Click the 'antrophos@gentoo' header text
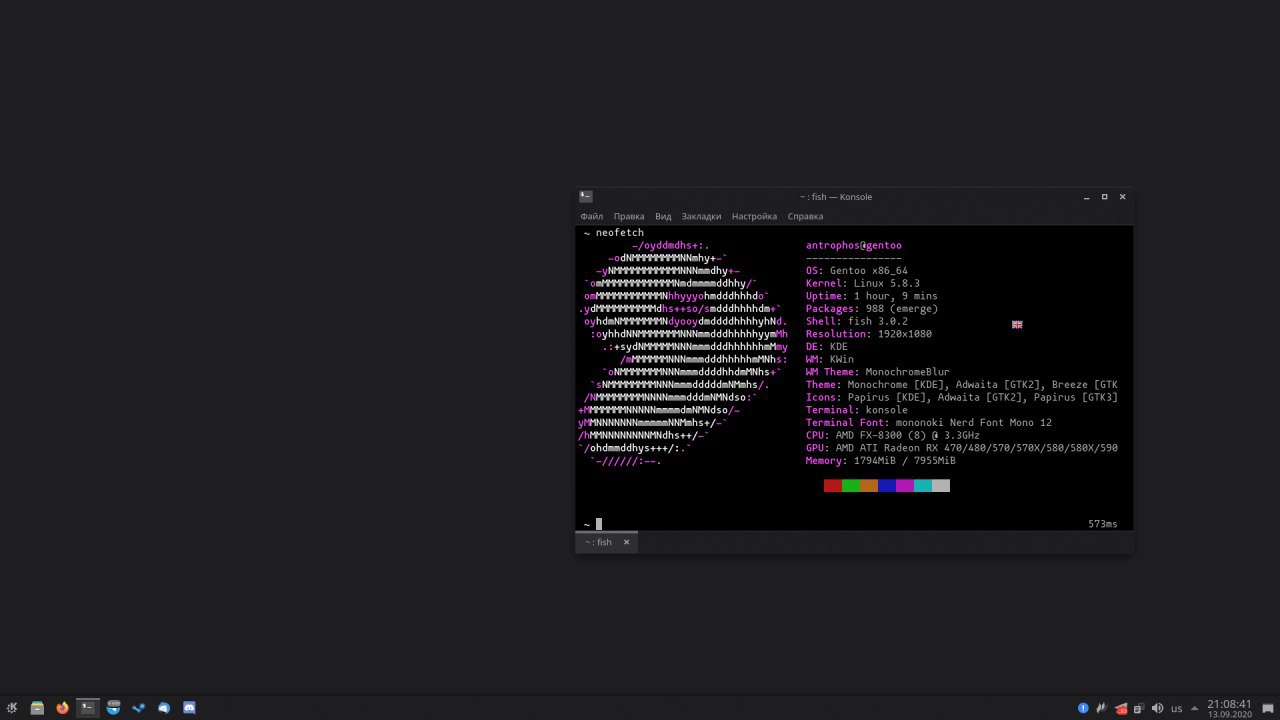The width and height of the screenshot is (1280, 720). [854, 245]
